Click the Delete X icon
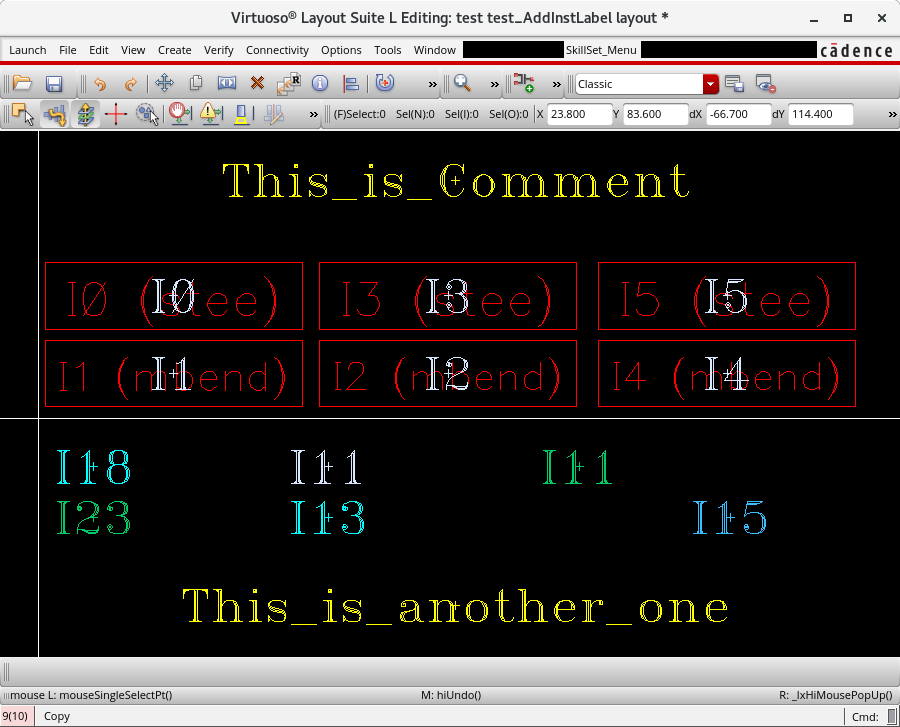The height and width of the screenshot is (727, 900). coord(257,83)
